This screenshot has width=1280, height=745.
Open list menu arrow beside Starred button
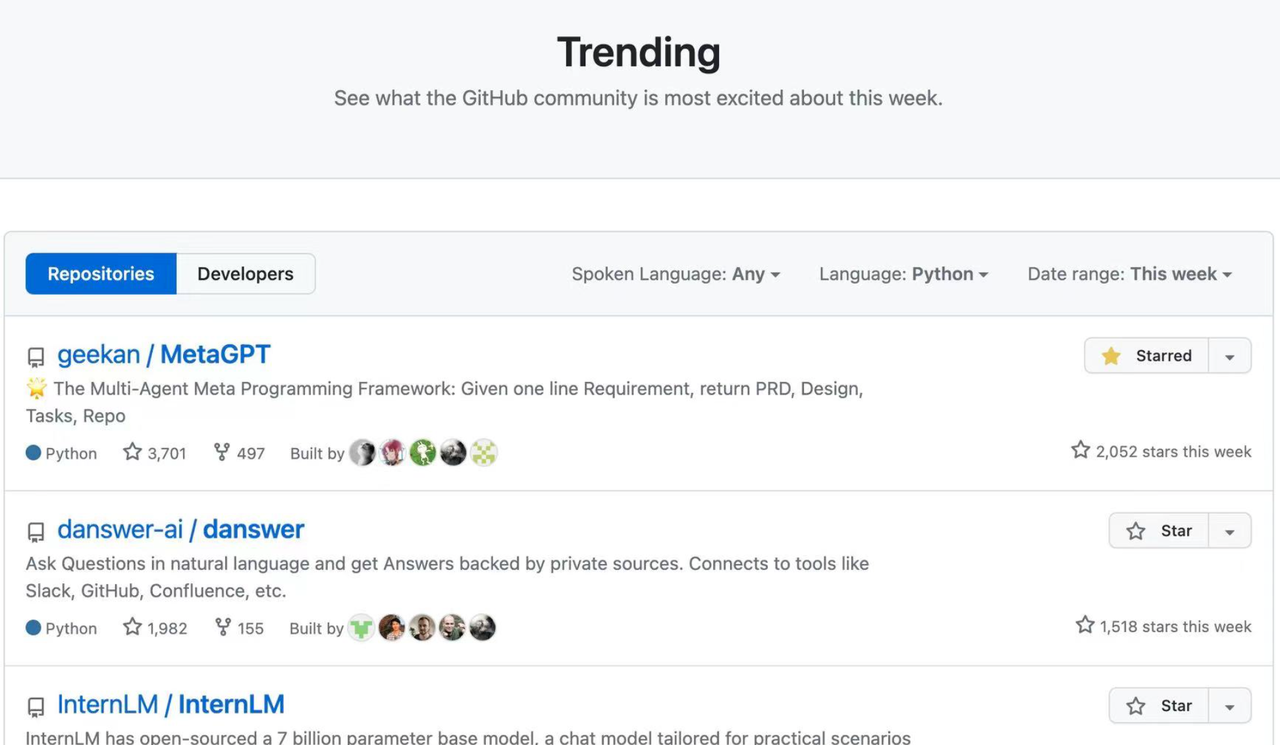pyautogui.click(x=1230, y=356)
